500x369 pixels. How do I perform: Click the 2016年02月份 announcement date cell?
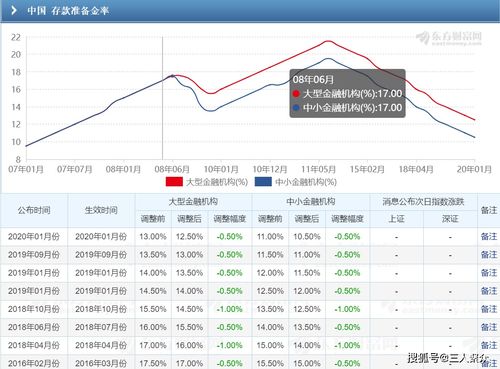[x=34, y=363]
